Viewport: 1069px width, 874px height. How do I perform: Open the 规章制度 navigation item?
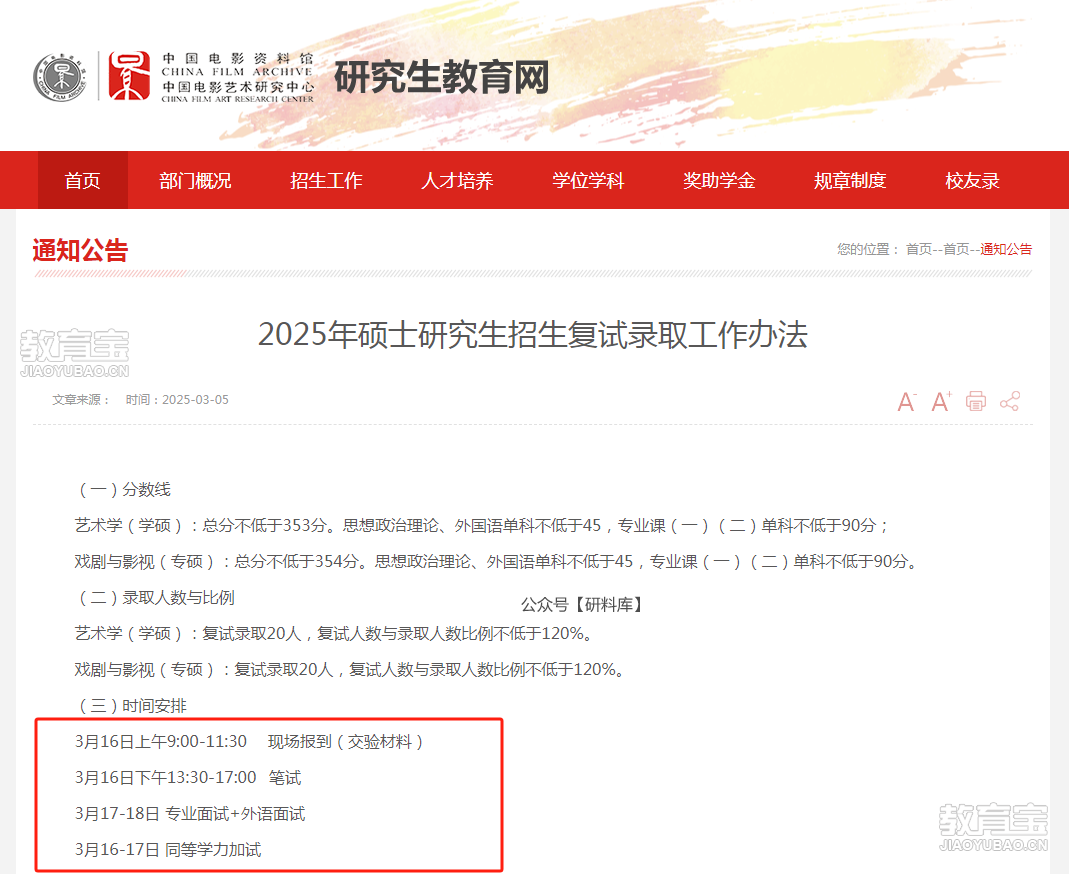pos(850,181)
